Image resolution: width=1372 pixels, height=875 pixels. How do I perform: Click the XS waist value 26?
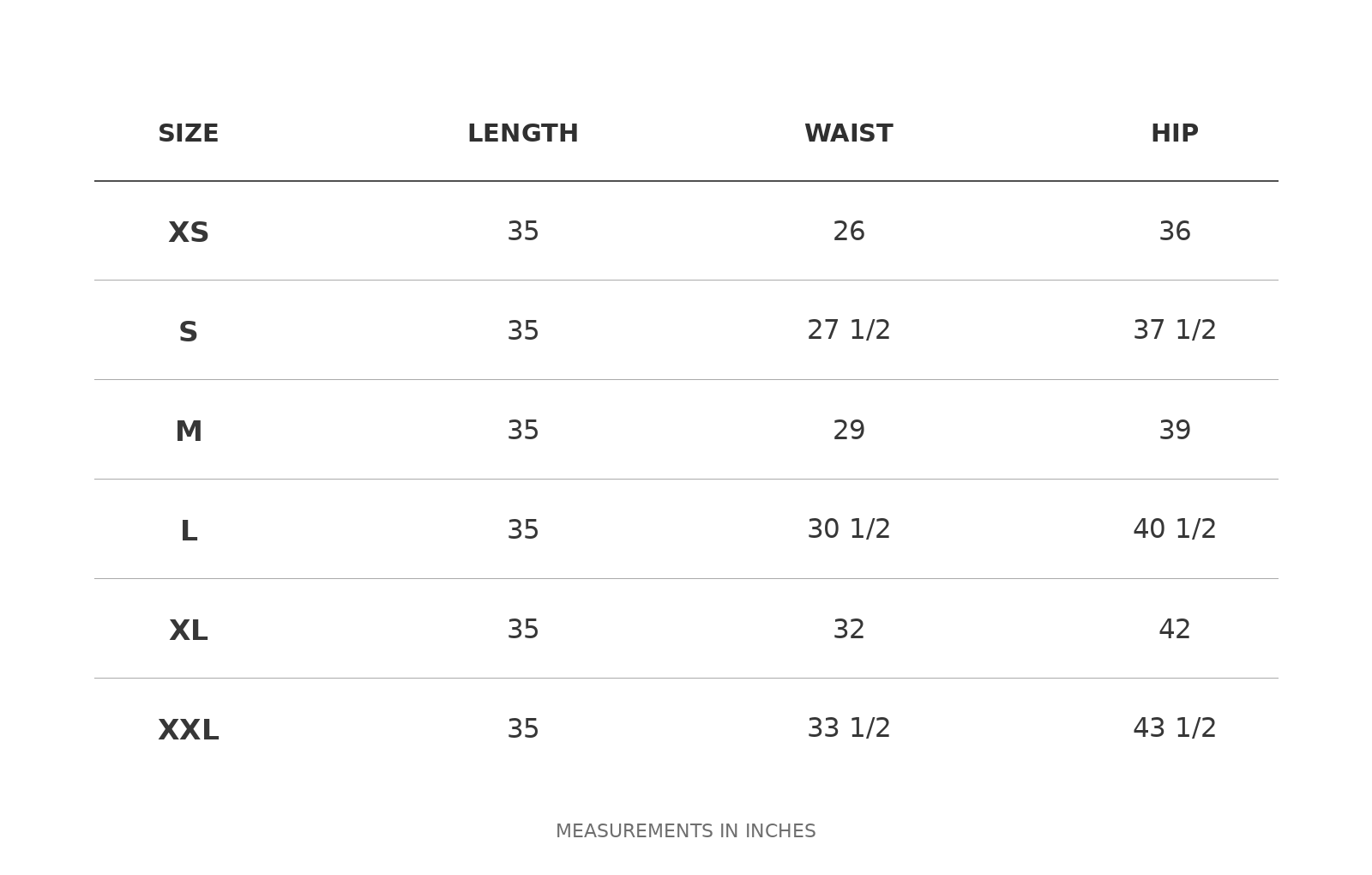[x=849, y=232]
